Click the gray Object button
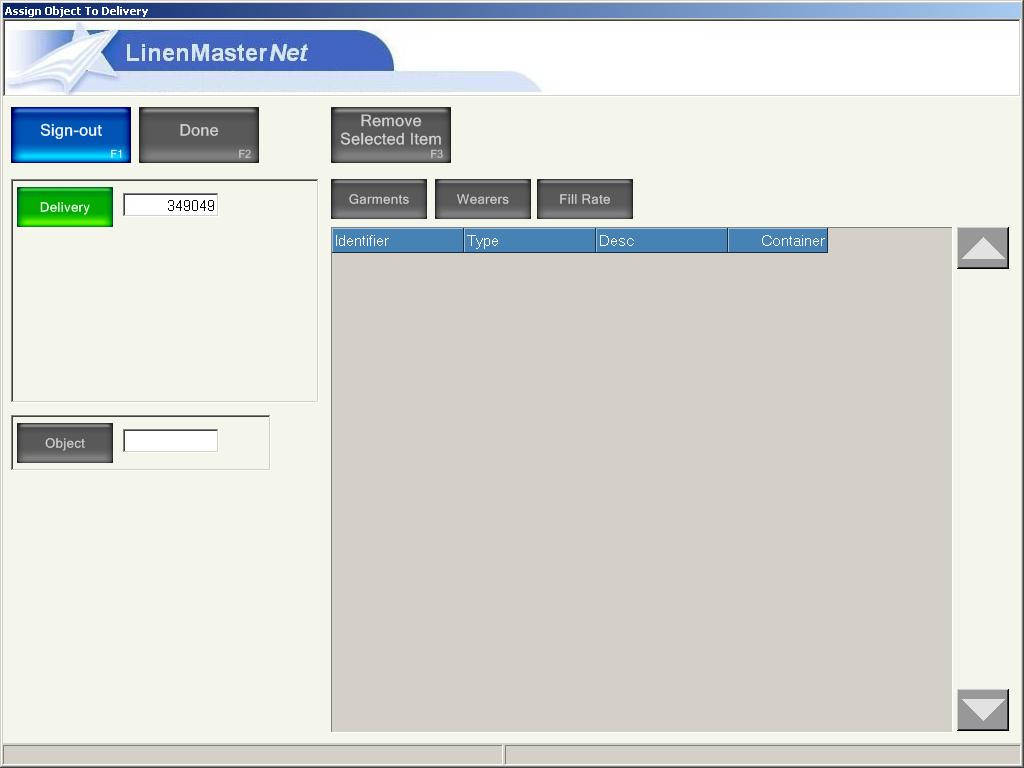1024x768 pixels. point(65,443)
